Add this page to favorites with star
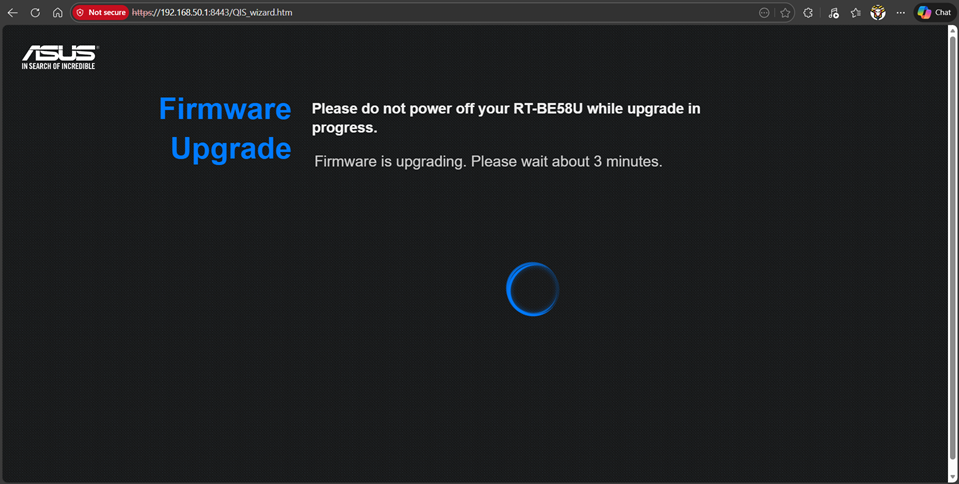 point(786,13)
